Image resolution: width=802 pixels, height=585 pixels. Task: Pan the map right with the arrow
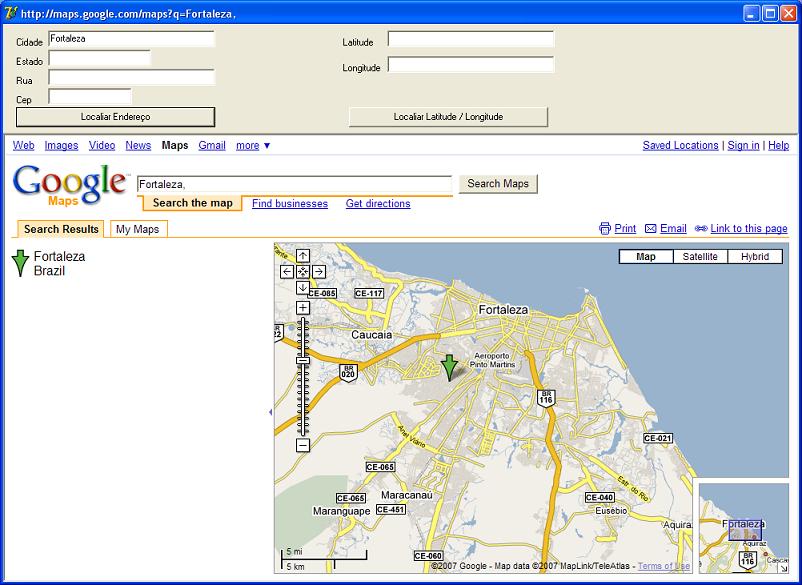[x=319, y=271]
